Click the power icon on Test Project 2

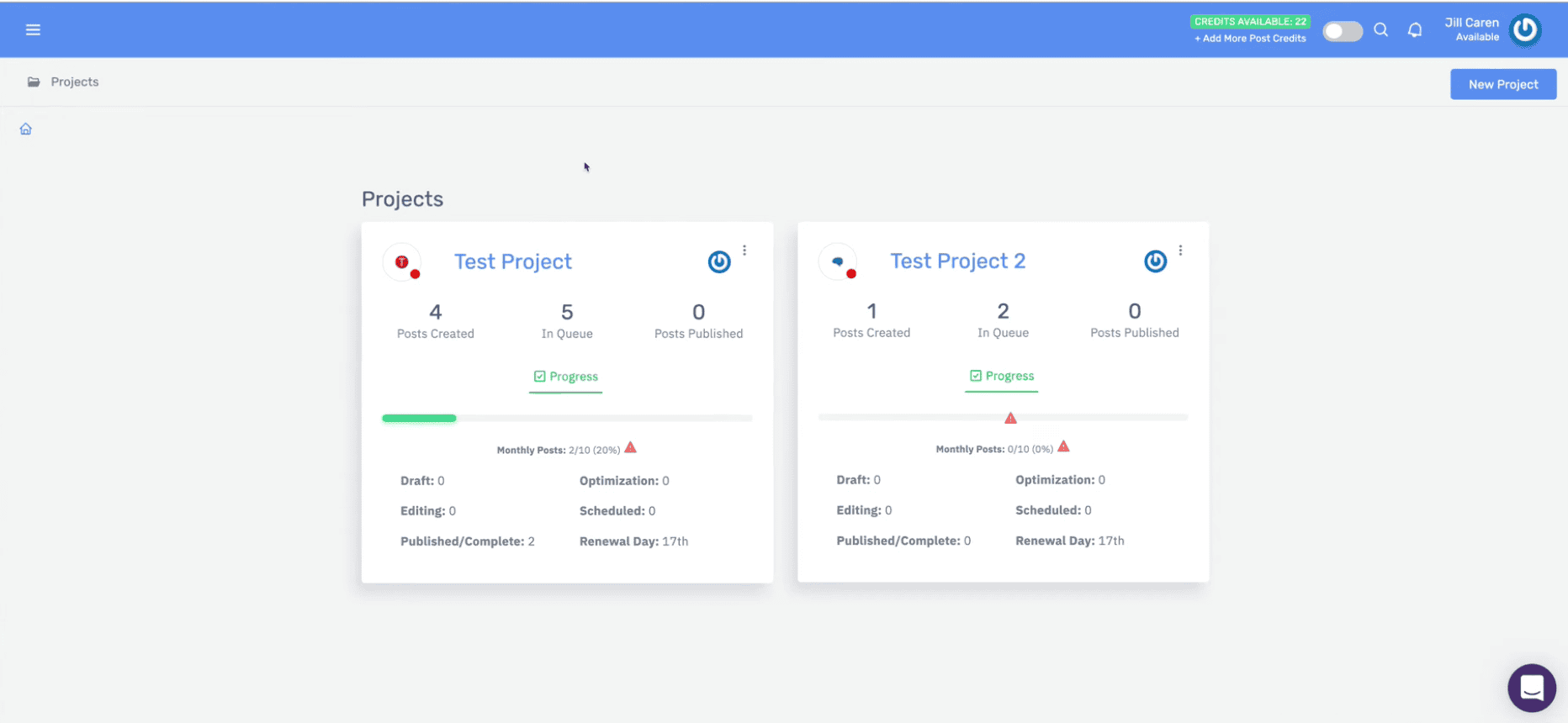(1155, 261)
